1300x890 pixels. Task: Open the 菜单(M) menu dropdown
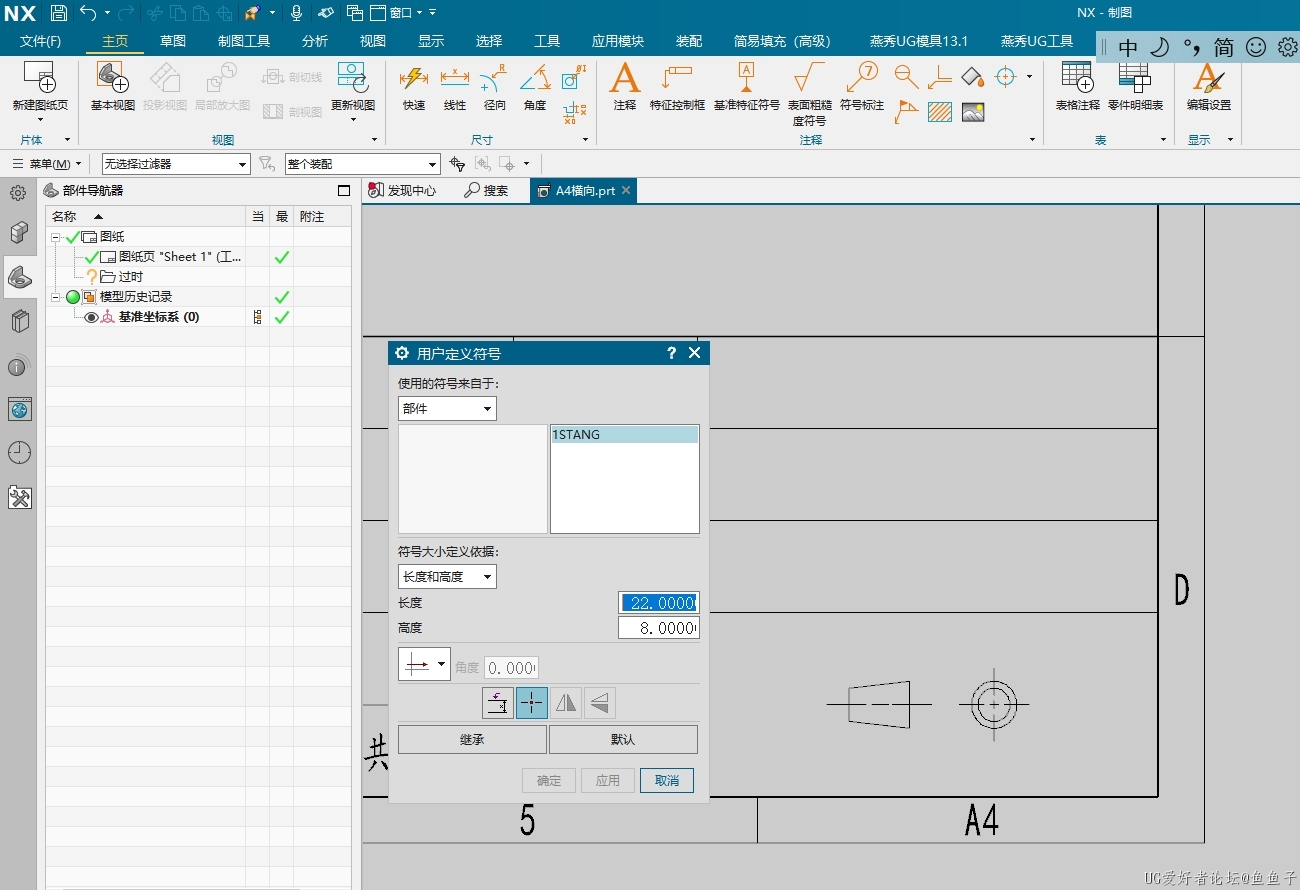[47, 164]
